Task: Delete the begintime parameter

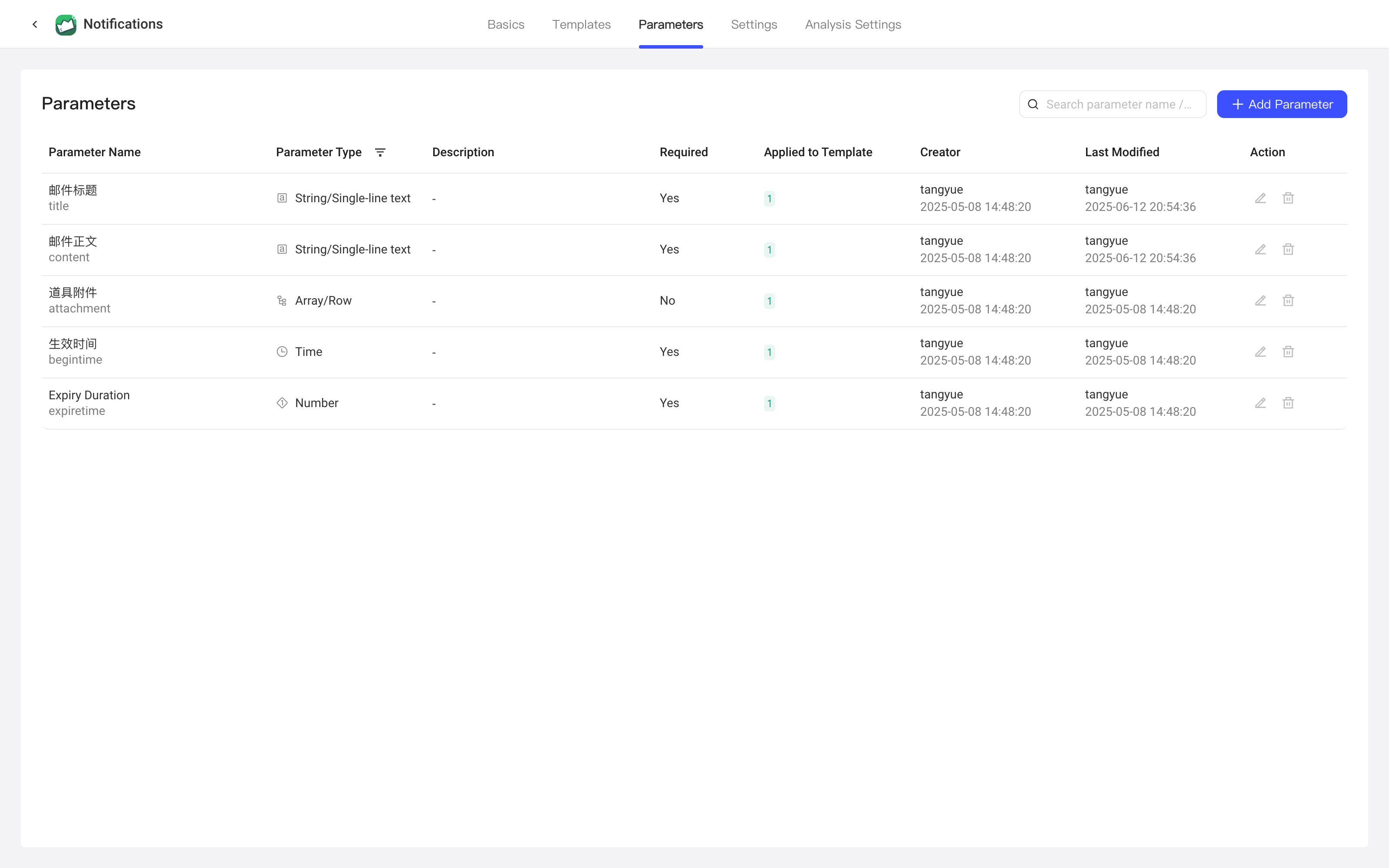Action: pyautogui.click(x=1288, y=352)
